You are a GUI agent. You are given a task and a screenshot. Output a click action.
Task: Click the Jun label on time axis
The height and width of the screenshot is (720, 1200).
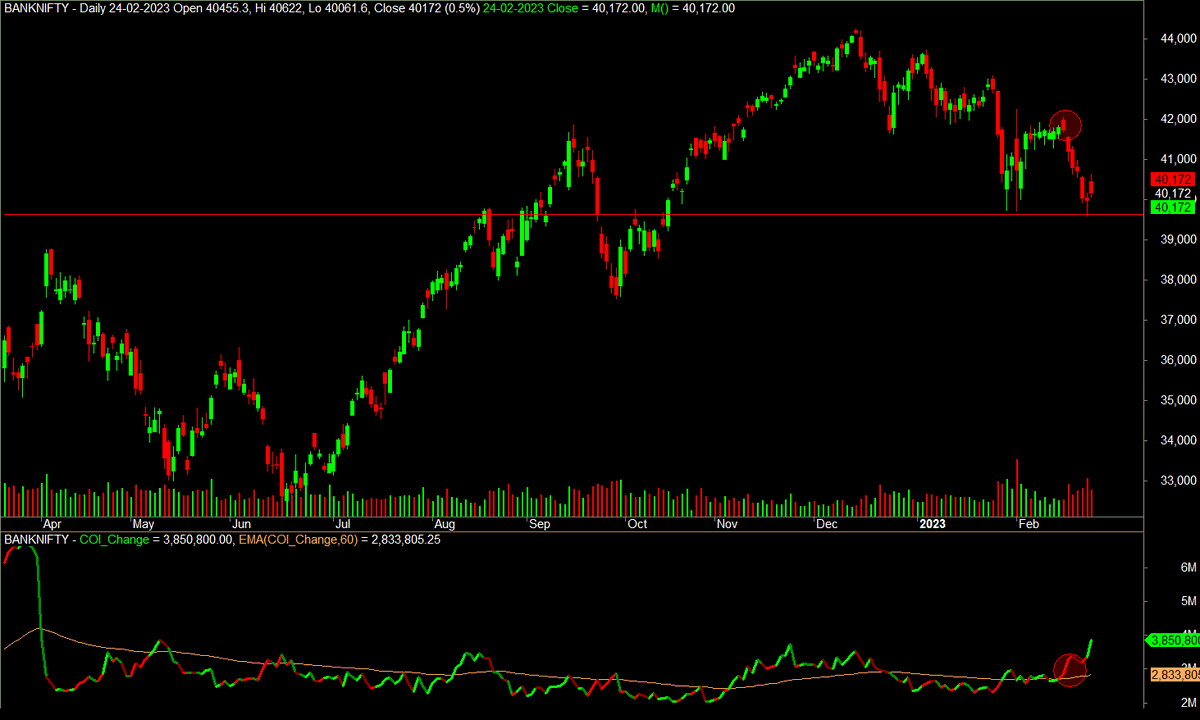click(x=241, y=524)
